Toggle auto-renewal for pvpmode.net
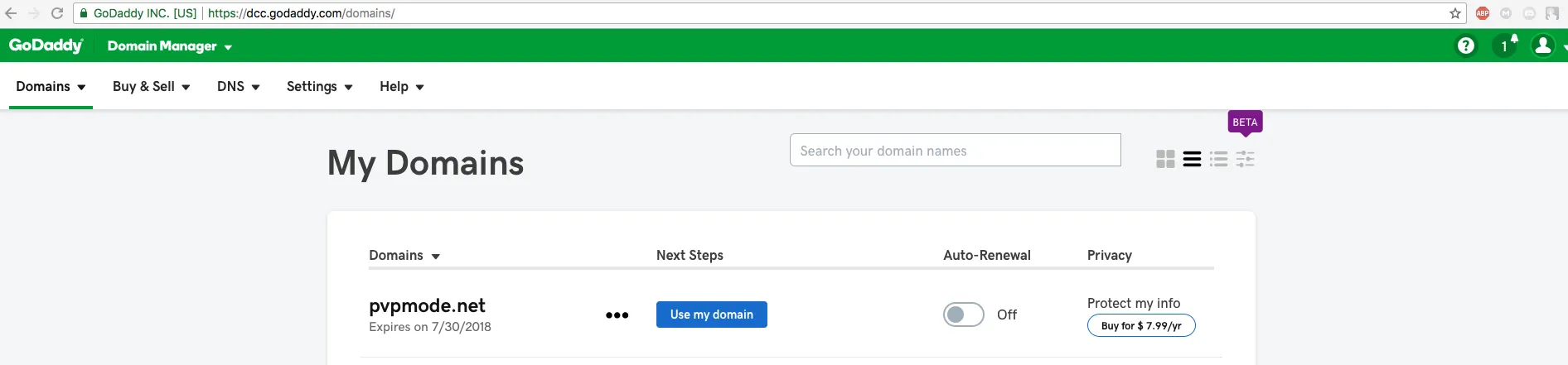This screenshot has height=365, width=1568. pos(964,315)
